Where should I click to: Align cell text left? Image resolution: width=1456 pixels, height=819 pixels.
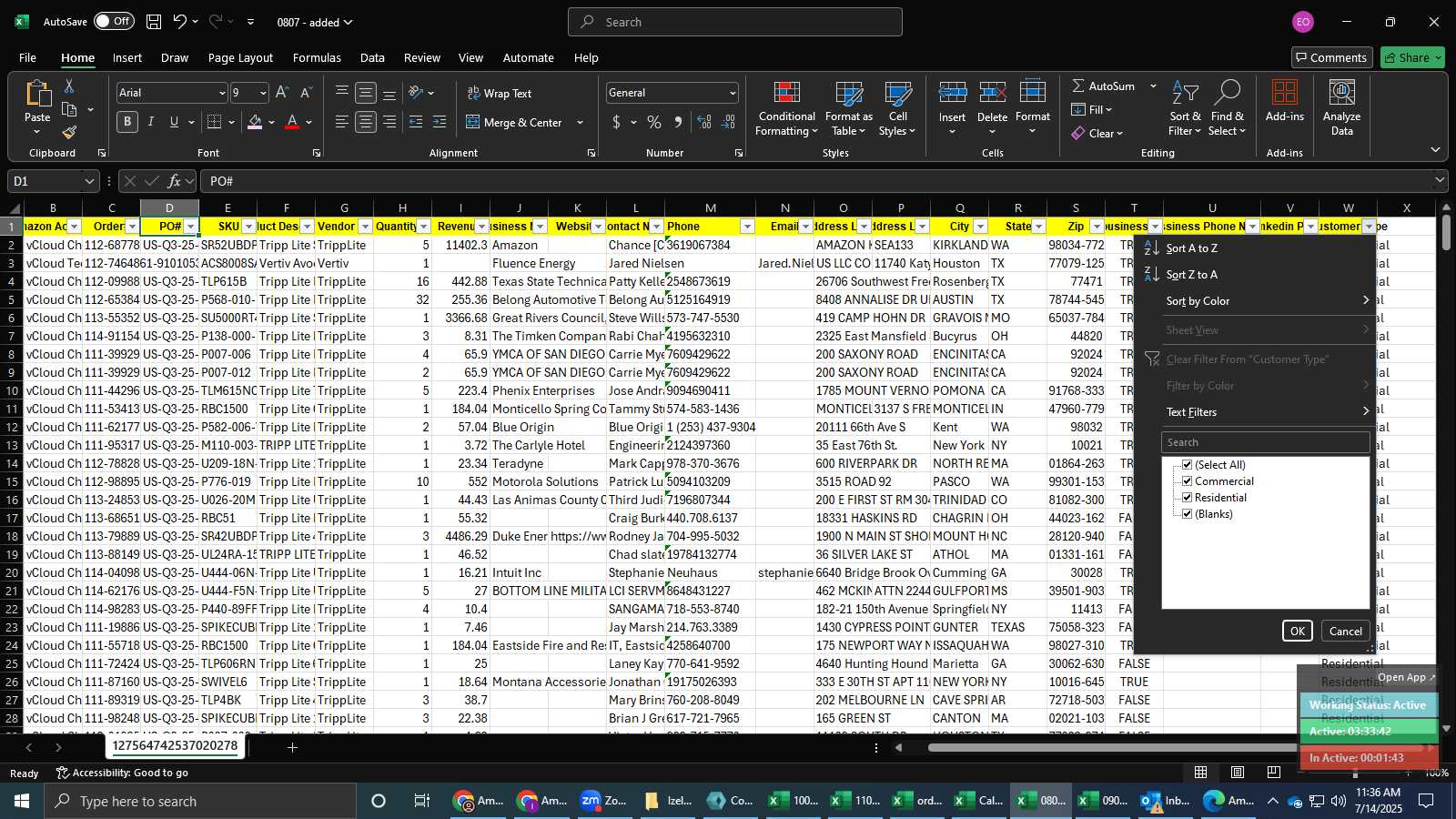[342, 122]
